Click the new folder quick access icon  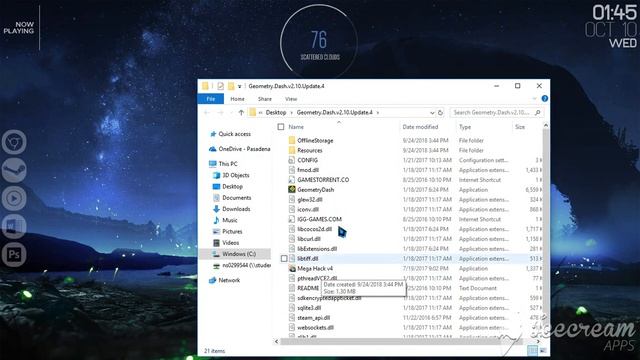(231, 86)
